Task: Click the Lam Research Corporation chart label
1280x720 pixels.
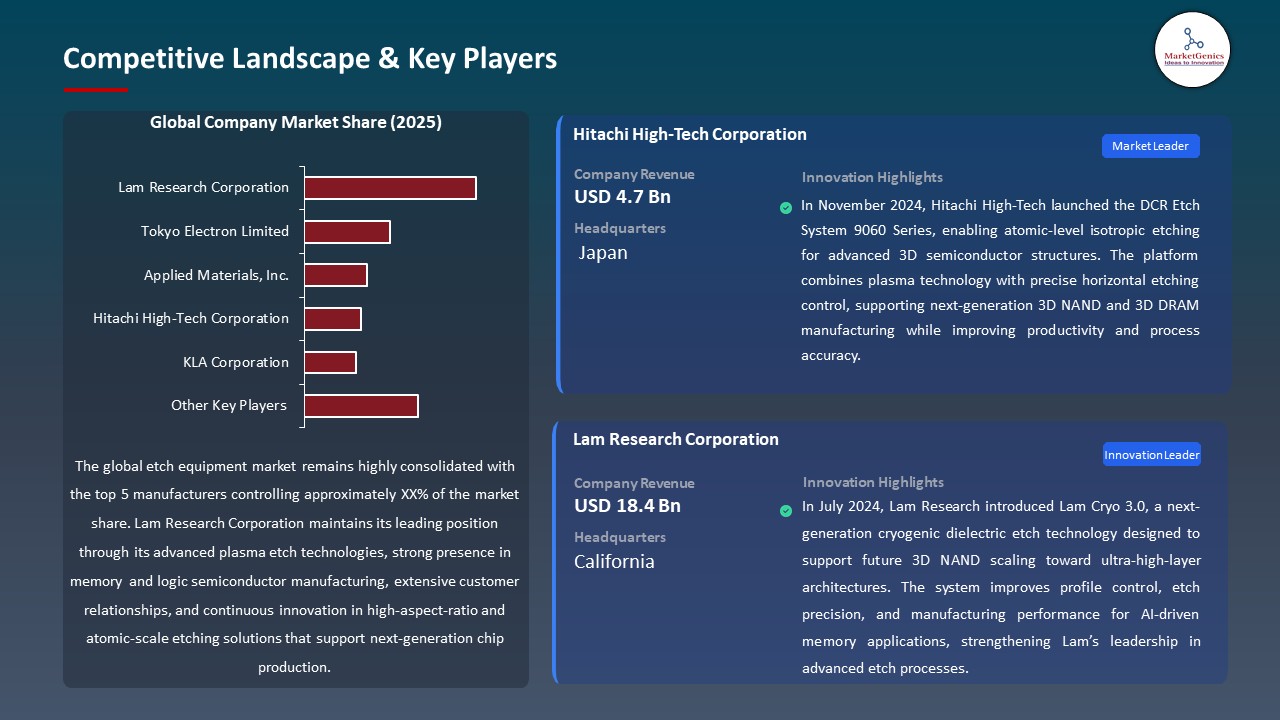Action: [x=203, y=188]
